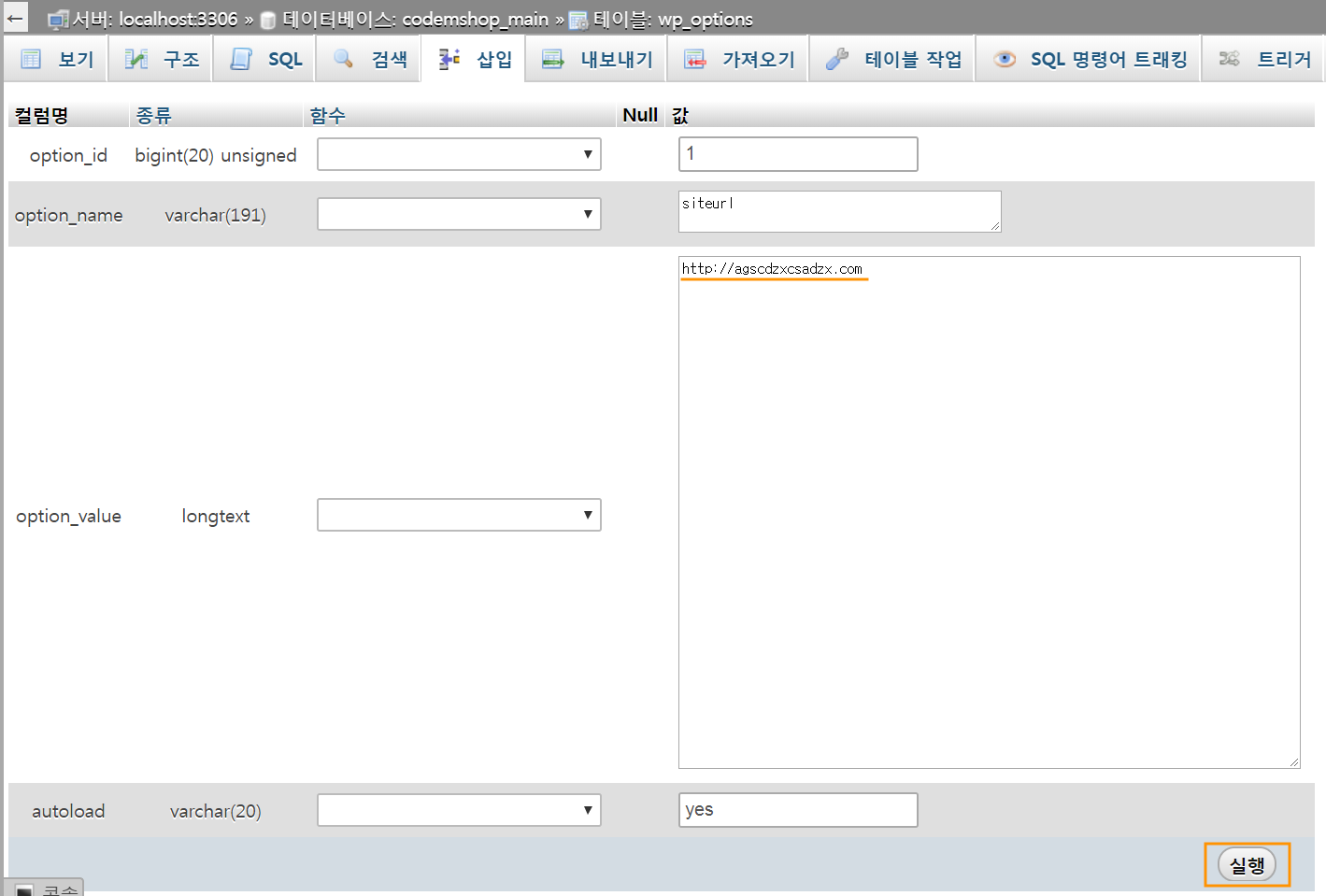1326x896 pixels.
Task: Click the 컬럼명 column header
Action: [x=41, y=115]
